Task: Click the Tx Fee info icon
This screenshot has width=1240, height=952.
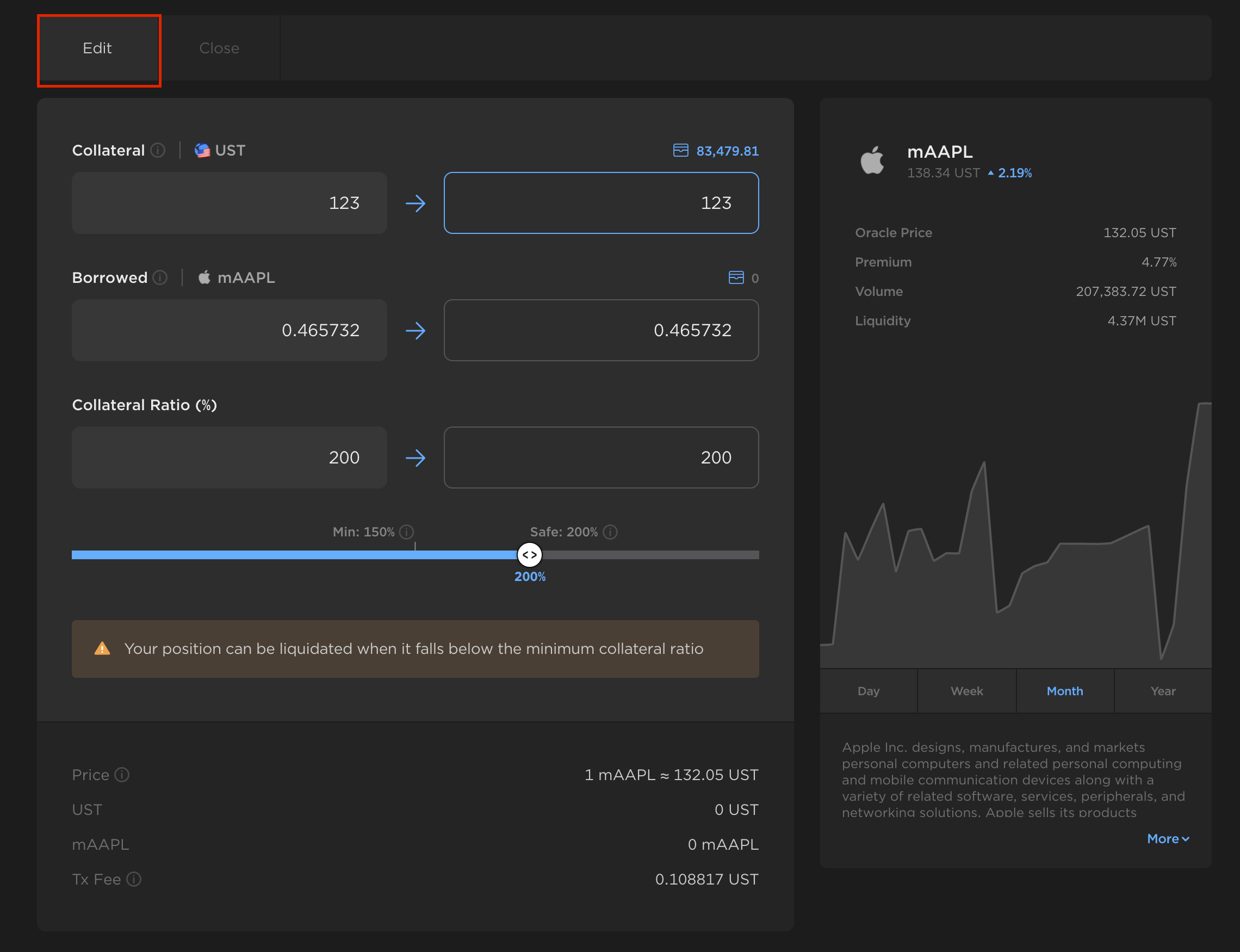Action: point(134,879)
